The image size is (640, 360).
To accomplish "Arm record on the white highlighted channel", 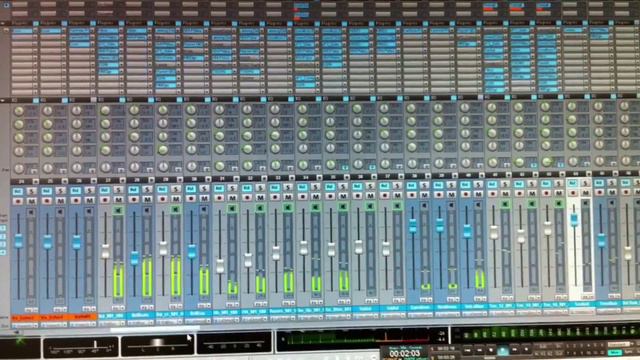I will coord(573,193).
